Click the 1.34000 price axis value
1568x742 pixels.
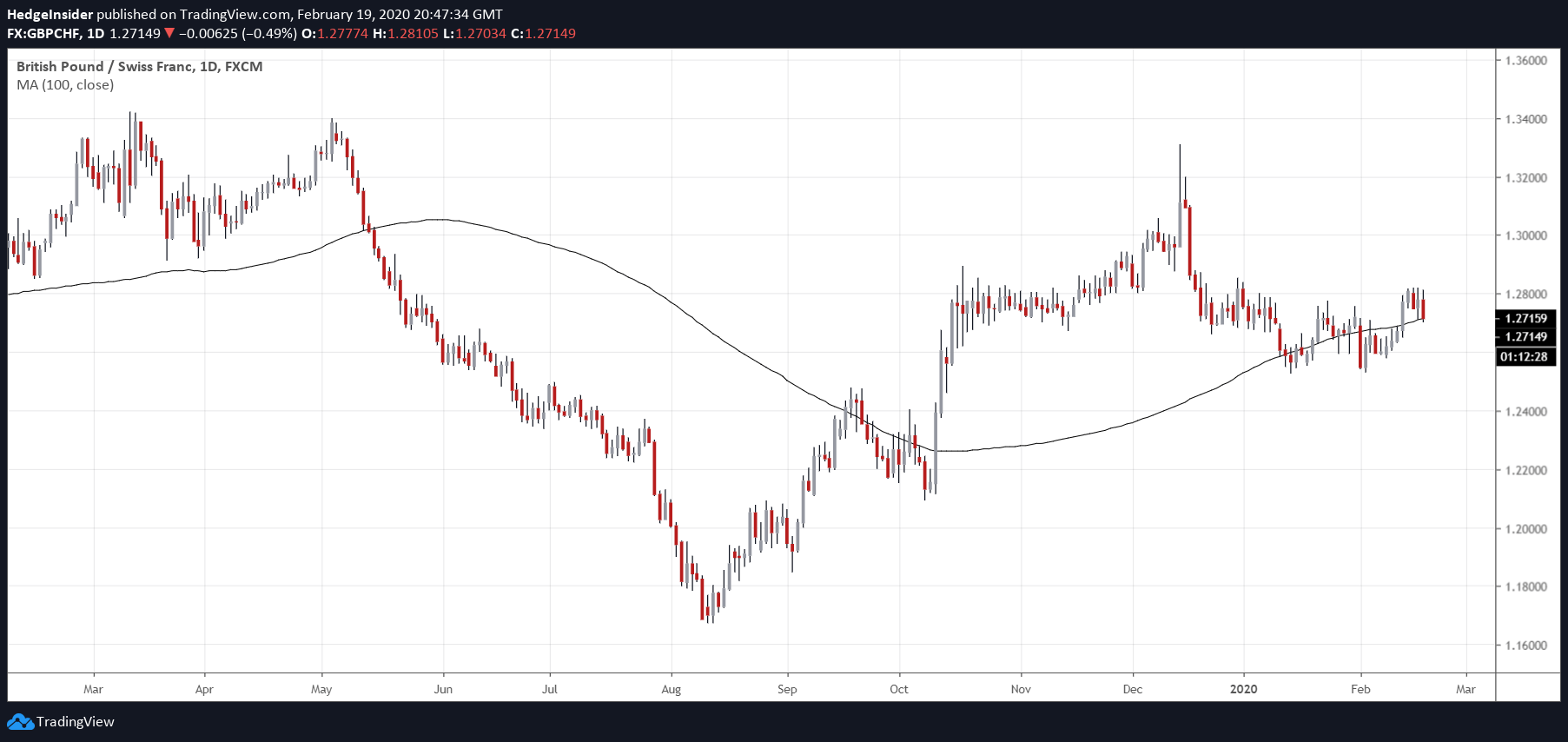coord(1526,118)
